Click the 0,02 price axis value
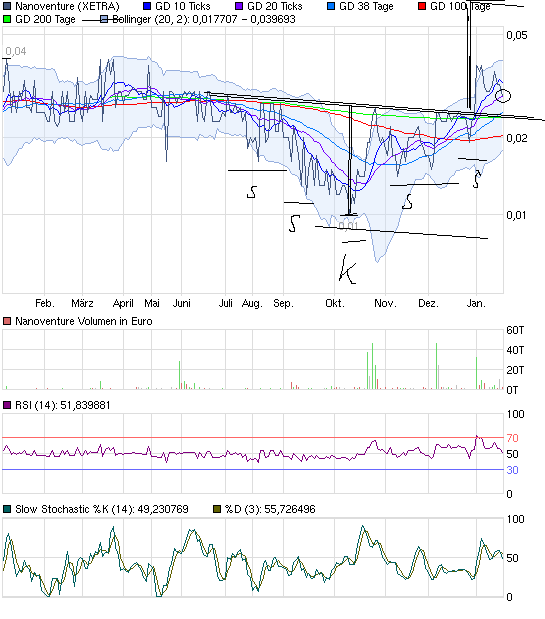This screenshot has height=619, width=545. click(517, 138)
